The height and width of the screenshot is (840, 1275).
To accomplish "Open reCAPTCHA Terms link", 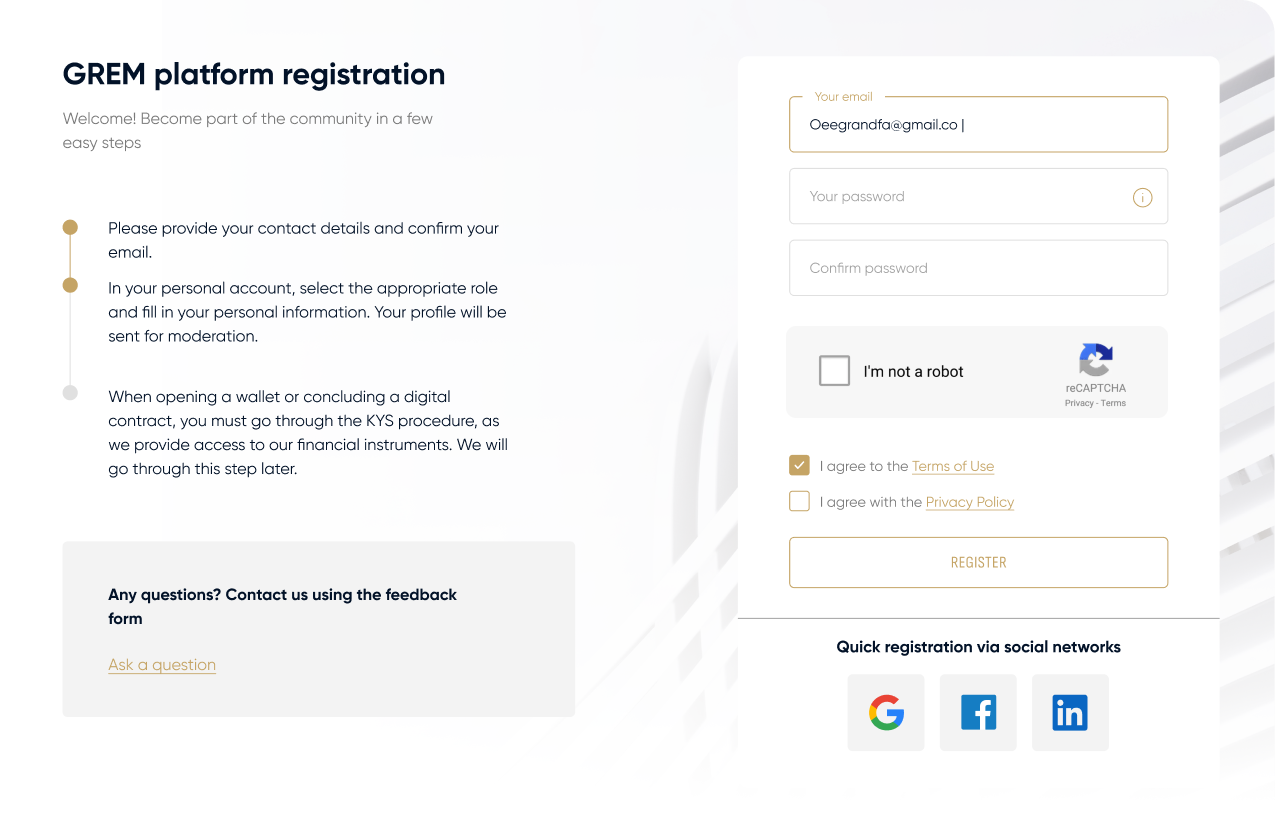I will click(x=1113, y=403).
